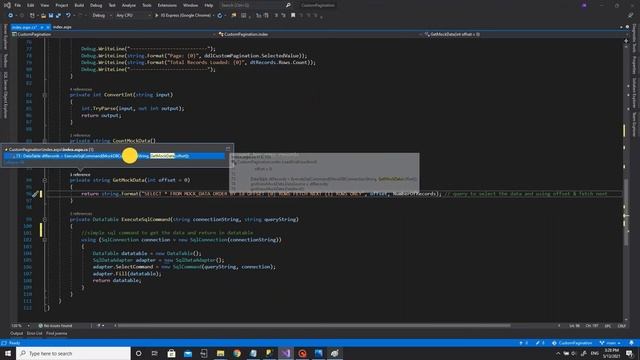640x360 pixels.
Task: Open the Any CPU platform dropdown
Action: tap(133, 16)
